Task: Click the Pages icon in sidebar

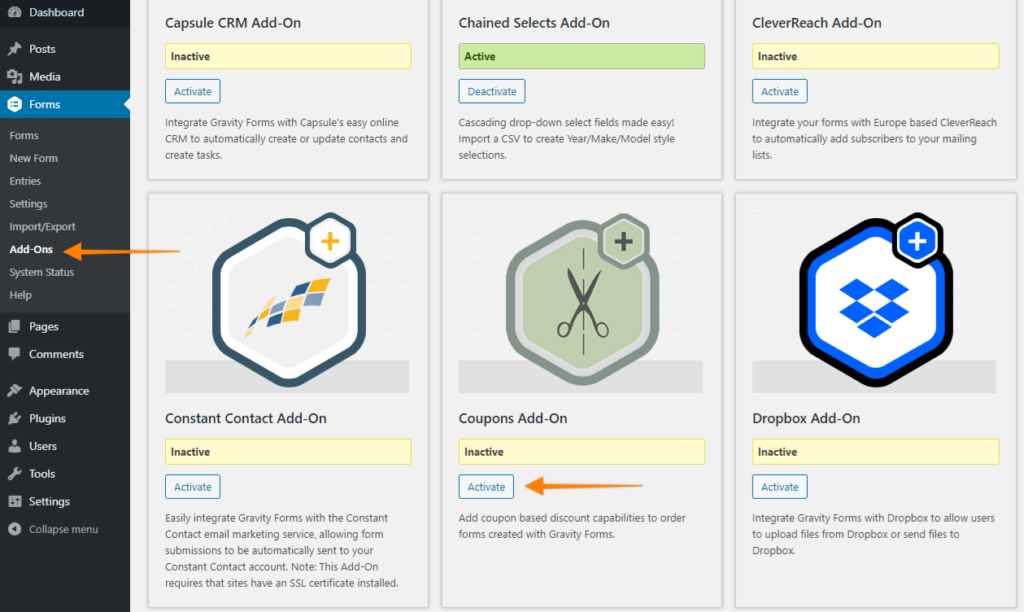Action: click(14, 326)
